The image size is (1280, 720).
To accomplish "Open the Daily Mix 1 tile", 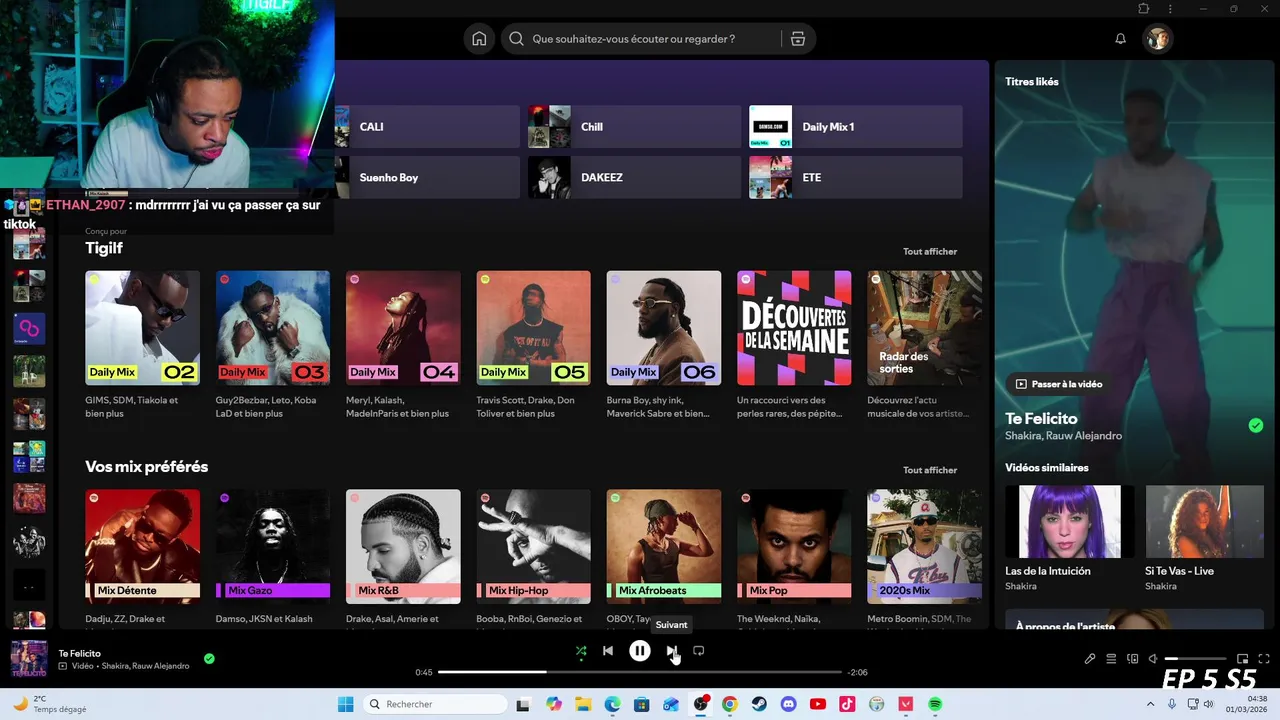I will click(856, 127).
